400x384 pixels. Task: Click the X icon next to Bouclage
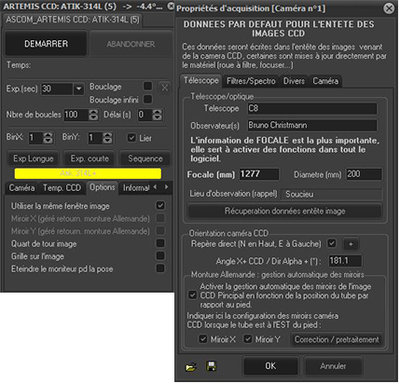tap(165, 88)
